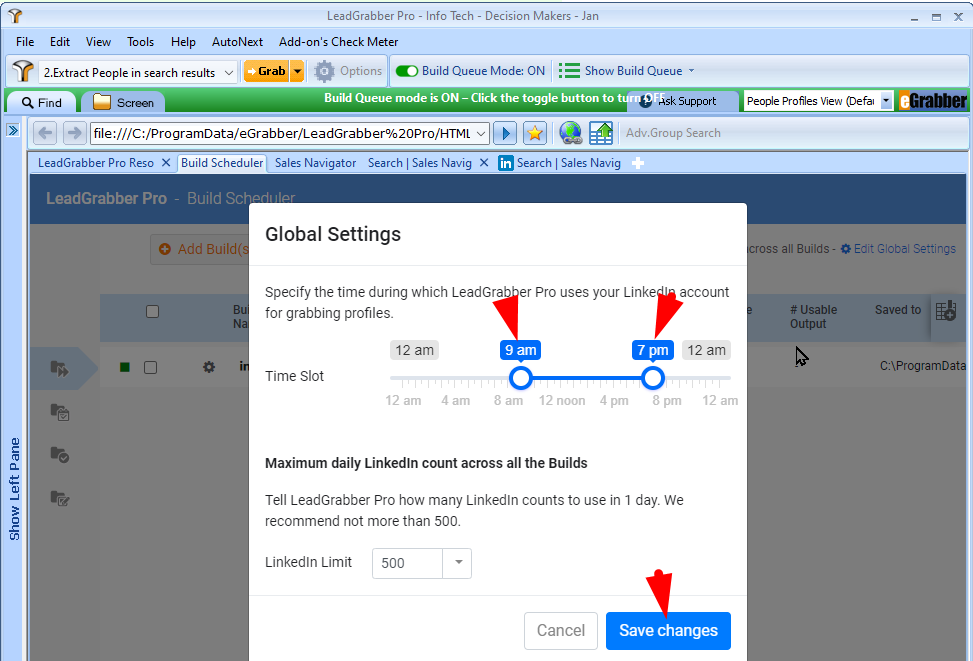The image size is (973, 661).
Task: Click the Add Build(s) button
Action: click(x=201, y=249)
